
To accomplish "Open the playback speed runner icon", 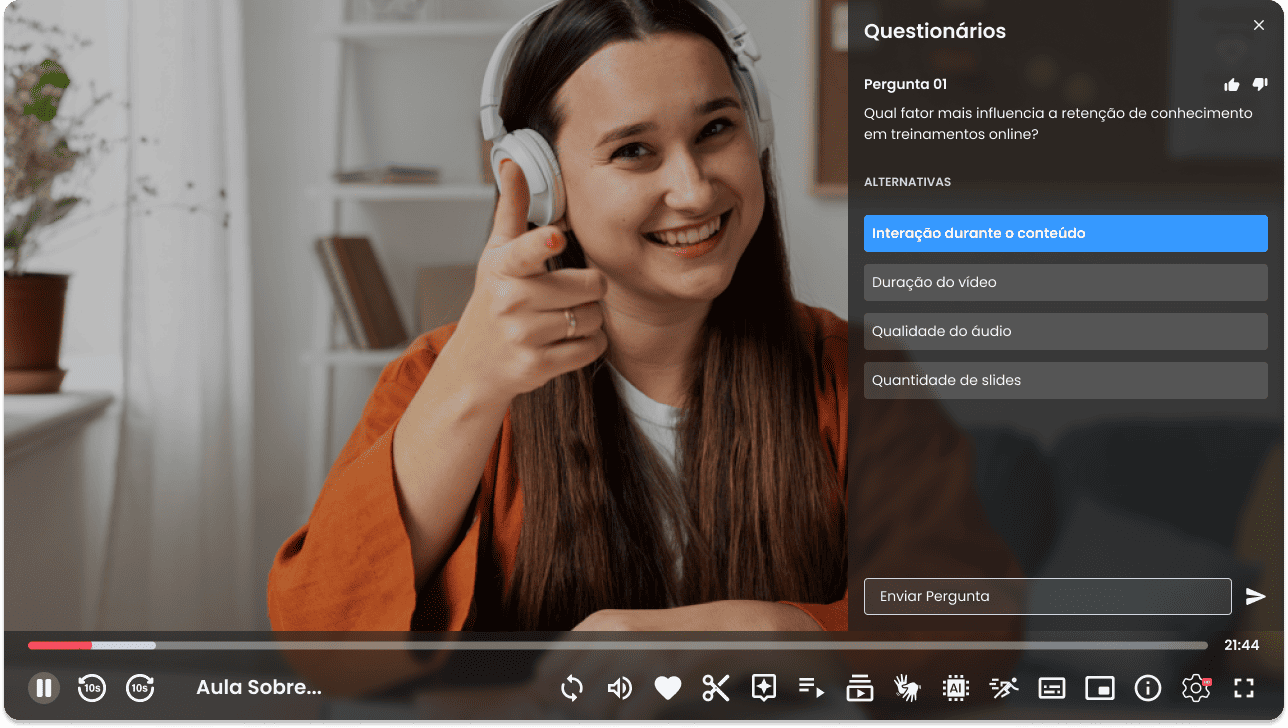I will point(1004,688).
